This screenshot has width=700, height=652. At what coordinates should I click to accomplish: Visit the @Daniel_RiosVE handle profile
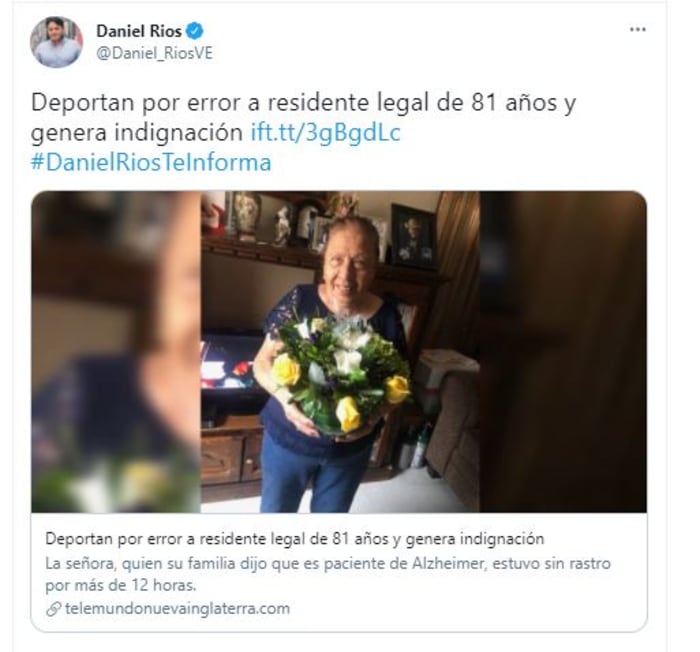point(154,54)
